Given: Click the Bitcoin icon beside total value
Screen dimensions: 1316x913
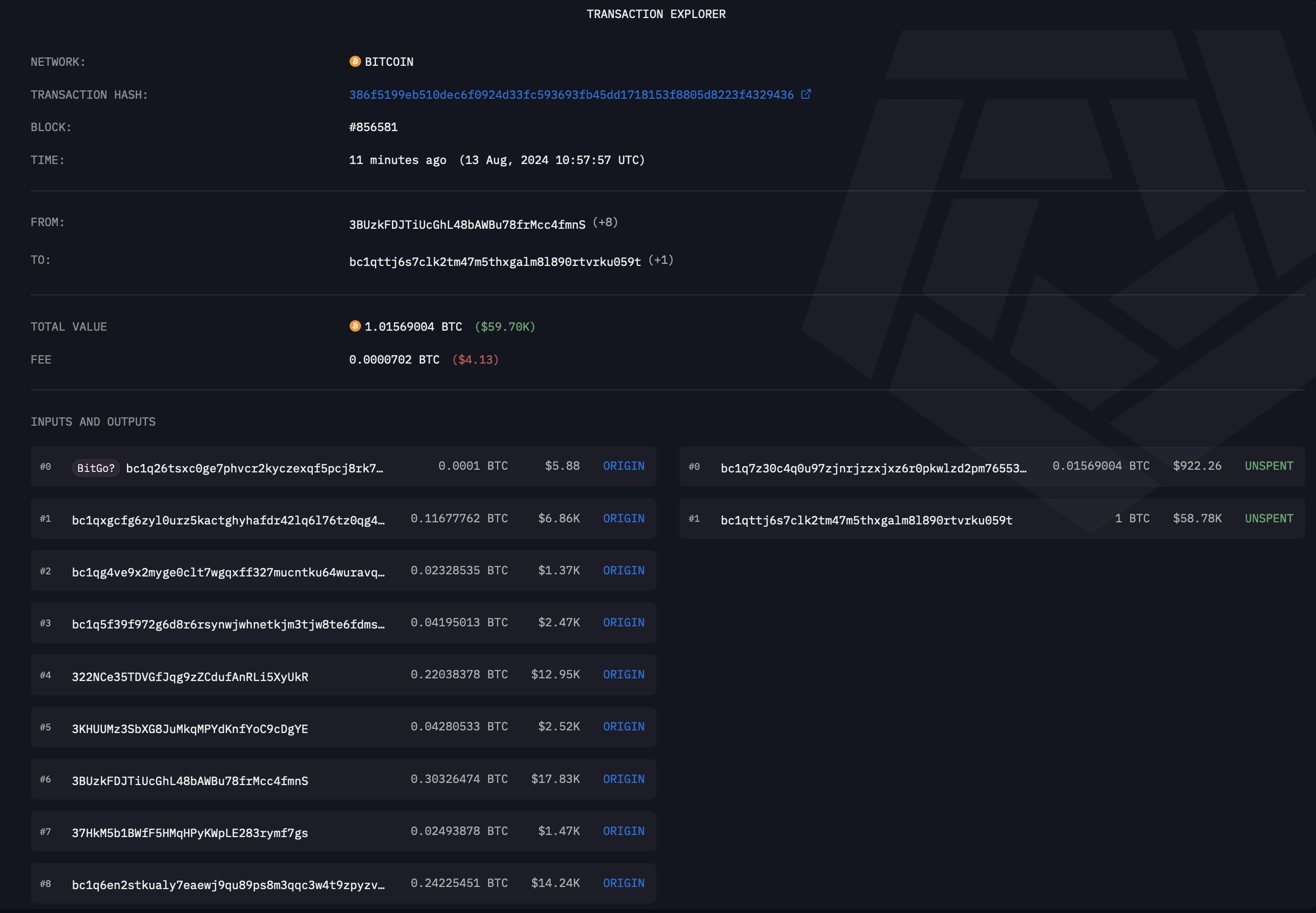Looking at the screenshot, I should [x=355, y=326].
